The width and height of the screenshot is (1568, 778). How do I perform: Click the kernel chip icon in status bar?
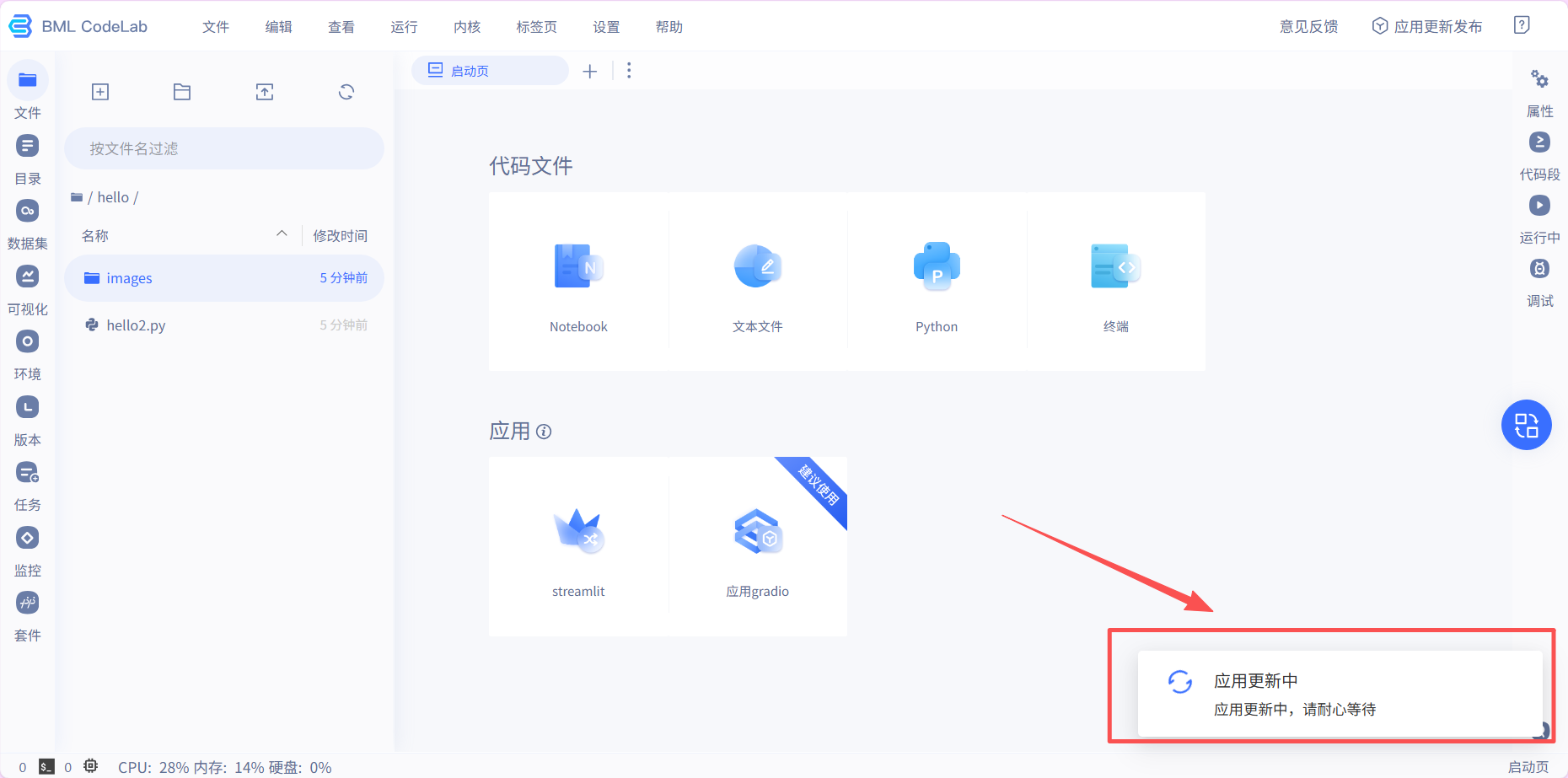click(x=91, y=766)
